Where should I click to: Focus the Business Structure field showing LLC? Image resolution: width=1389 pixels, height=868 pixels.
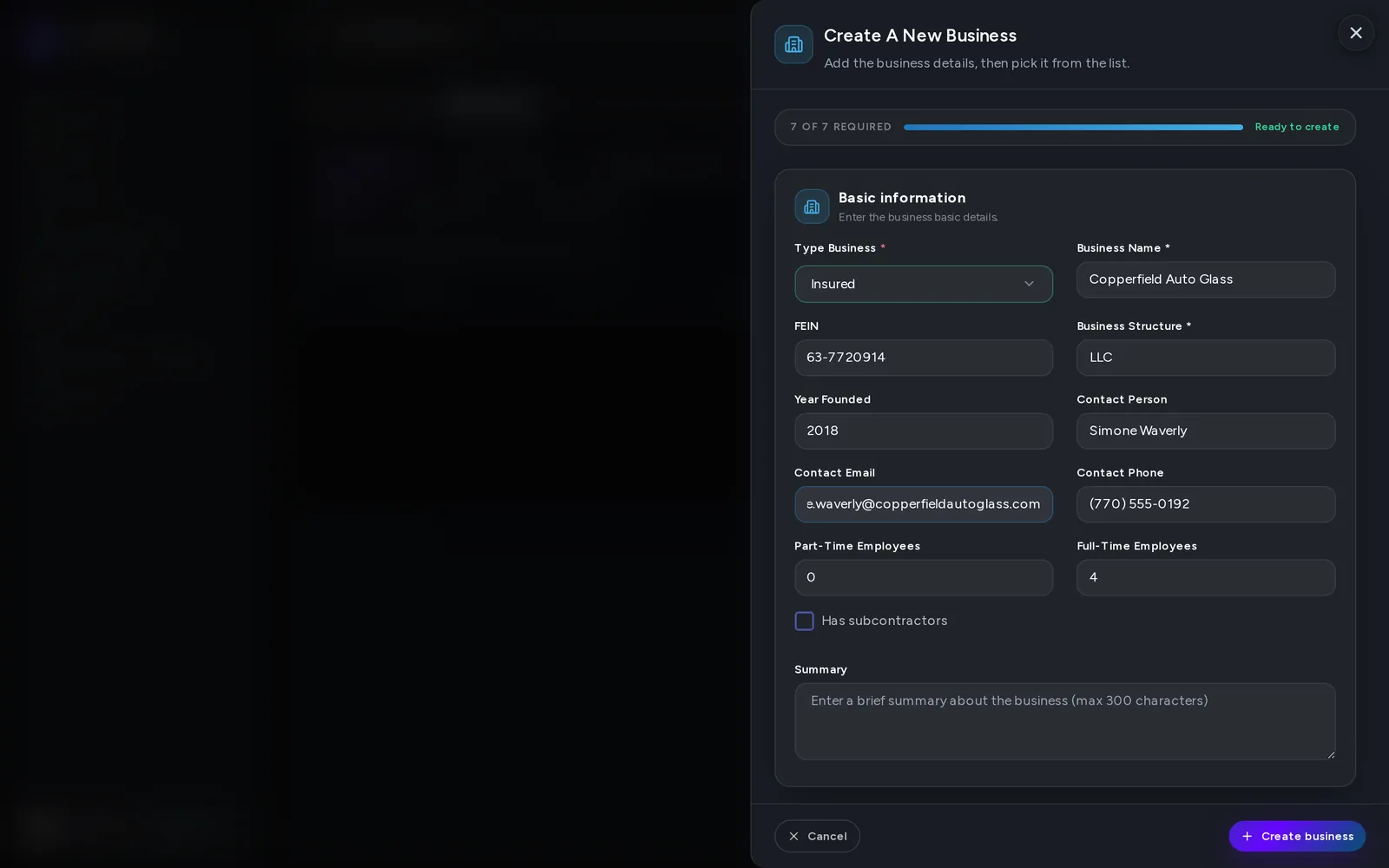point(1206,358)
